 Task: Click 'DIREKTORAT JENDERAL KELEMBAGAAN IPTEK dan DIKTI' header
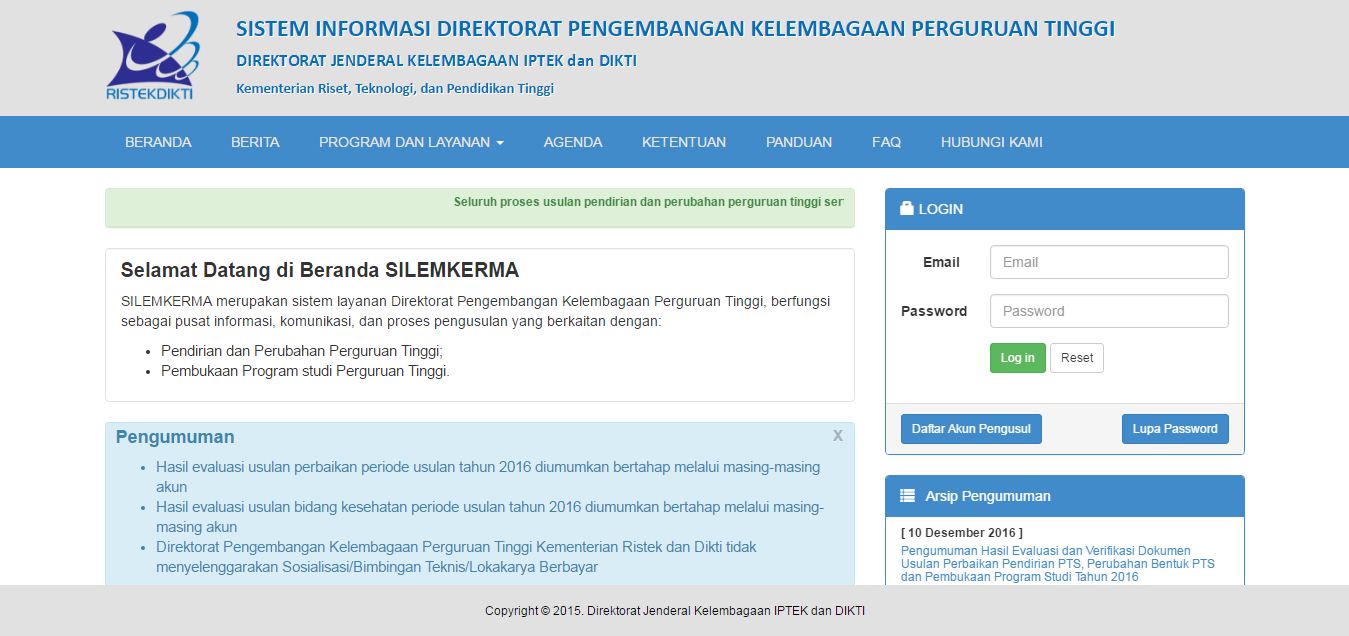click(x=436, y=61)
